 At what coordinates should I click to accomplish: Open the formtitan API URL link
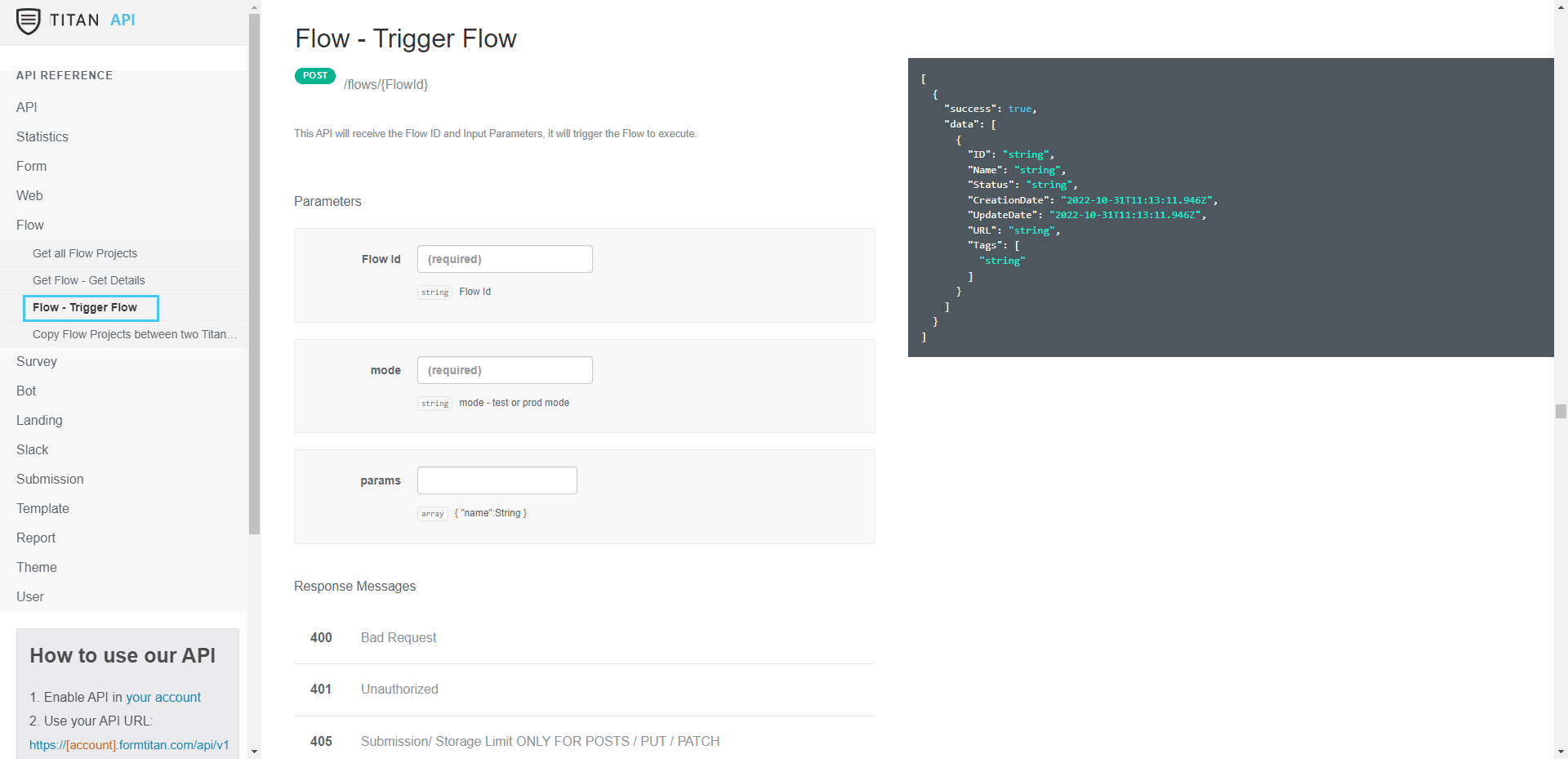point(128,745)
